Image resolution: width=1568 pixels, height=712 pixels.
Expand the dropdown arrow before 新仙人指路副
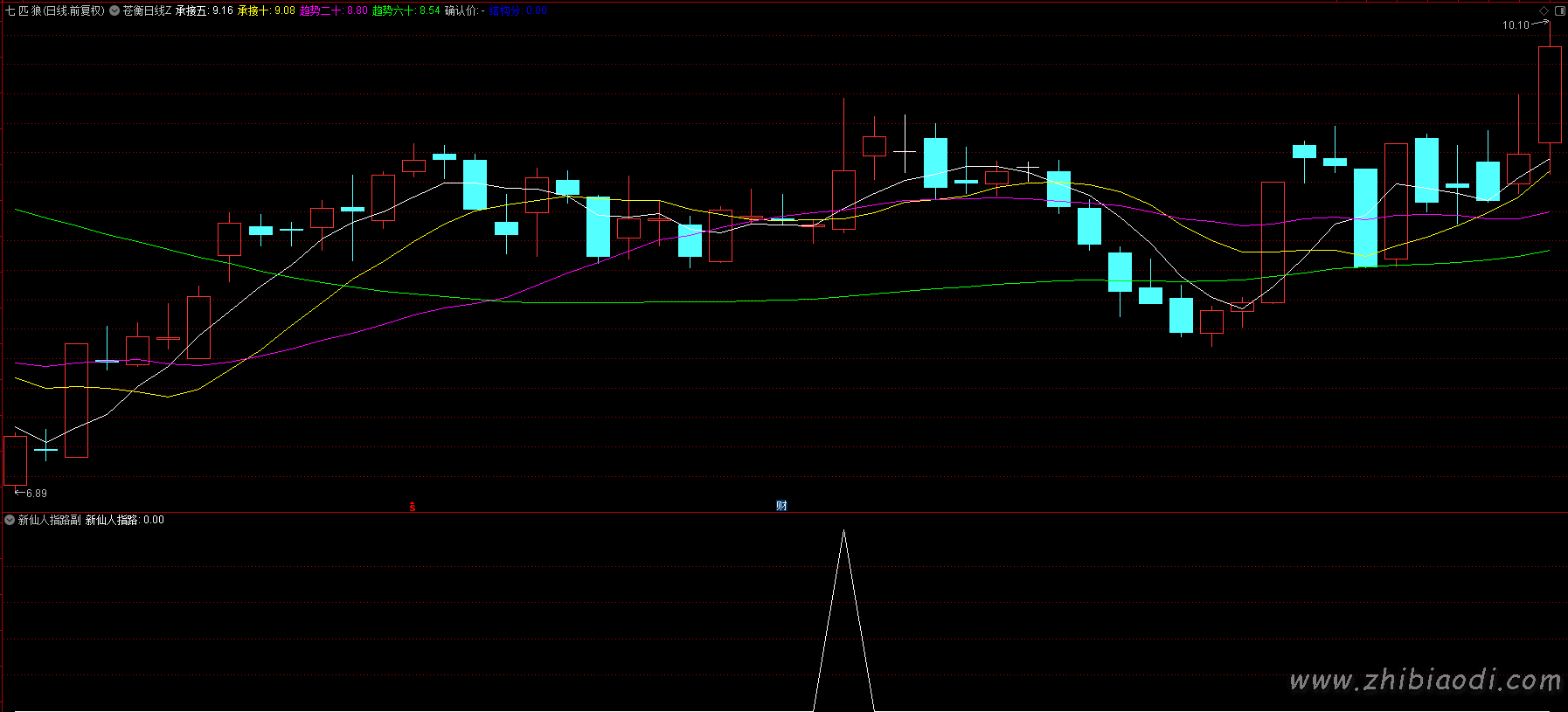tap(10, 520)
